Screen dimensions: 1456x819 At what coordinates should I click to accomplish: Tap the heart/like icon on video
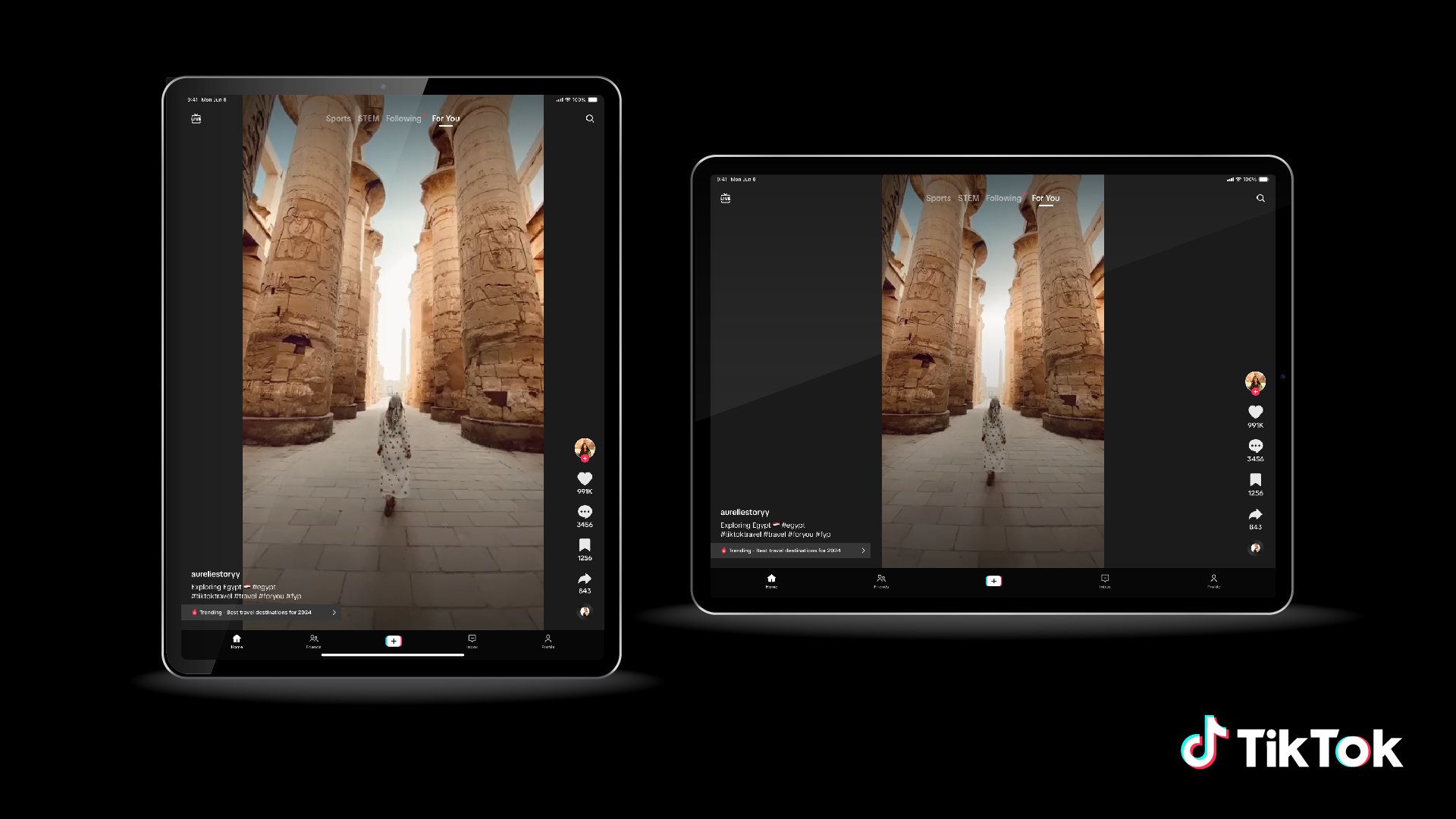point(585,479)
